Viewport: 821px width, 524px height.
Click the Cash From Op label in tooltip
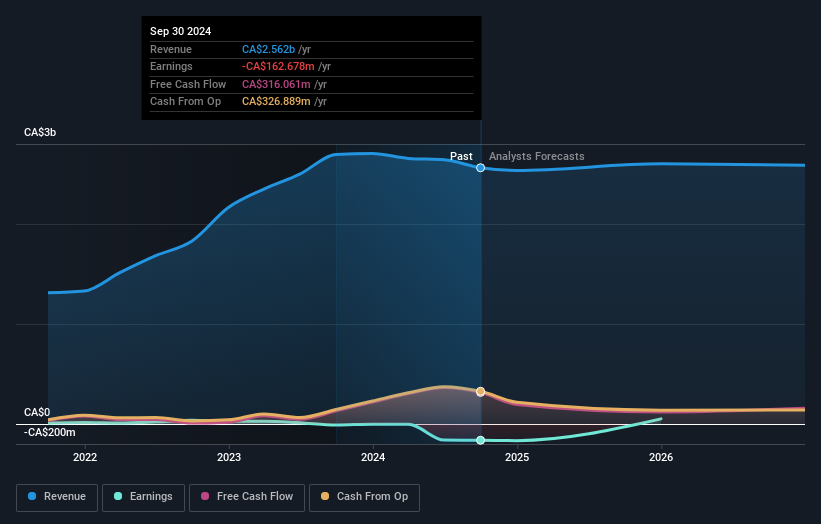[185, 102]
